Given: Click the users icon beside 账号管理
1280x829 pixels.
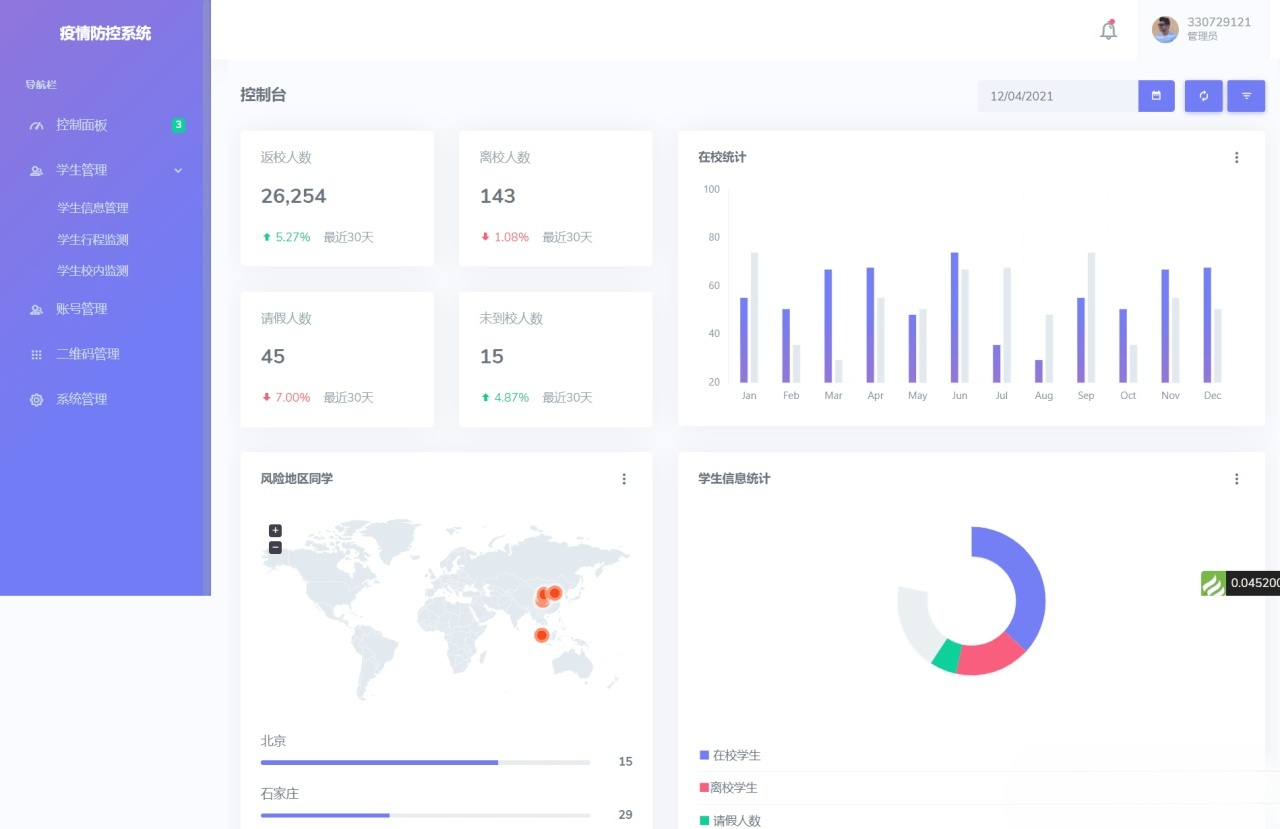Looking at the screenshot, I should [x=36, y=308].
